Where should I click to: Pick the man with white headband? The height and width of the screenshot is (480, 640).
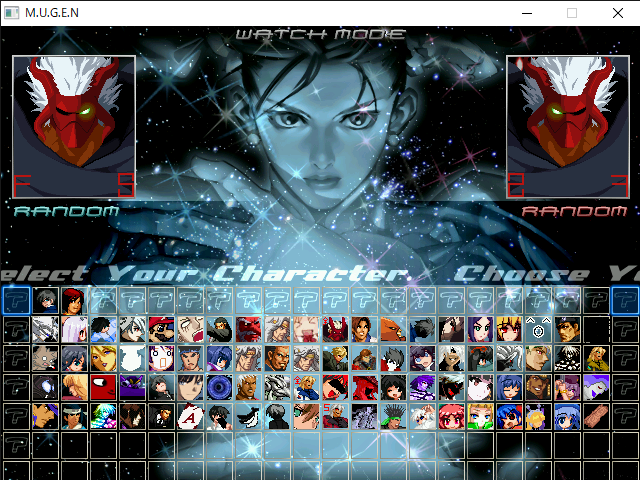coord(74,416)
